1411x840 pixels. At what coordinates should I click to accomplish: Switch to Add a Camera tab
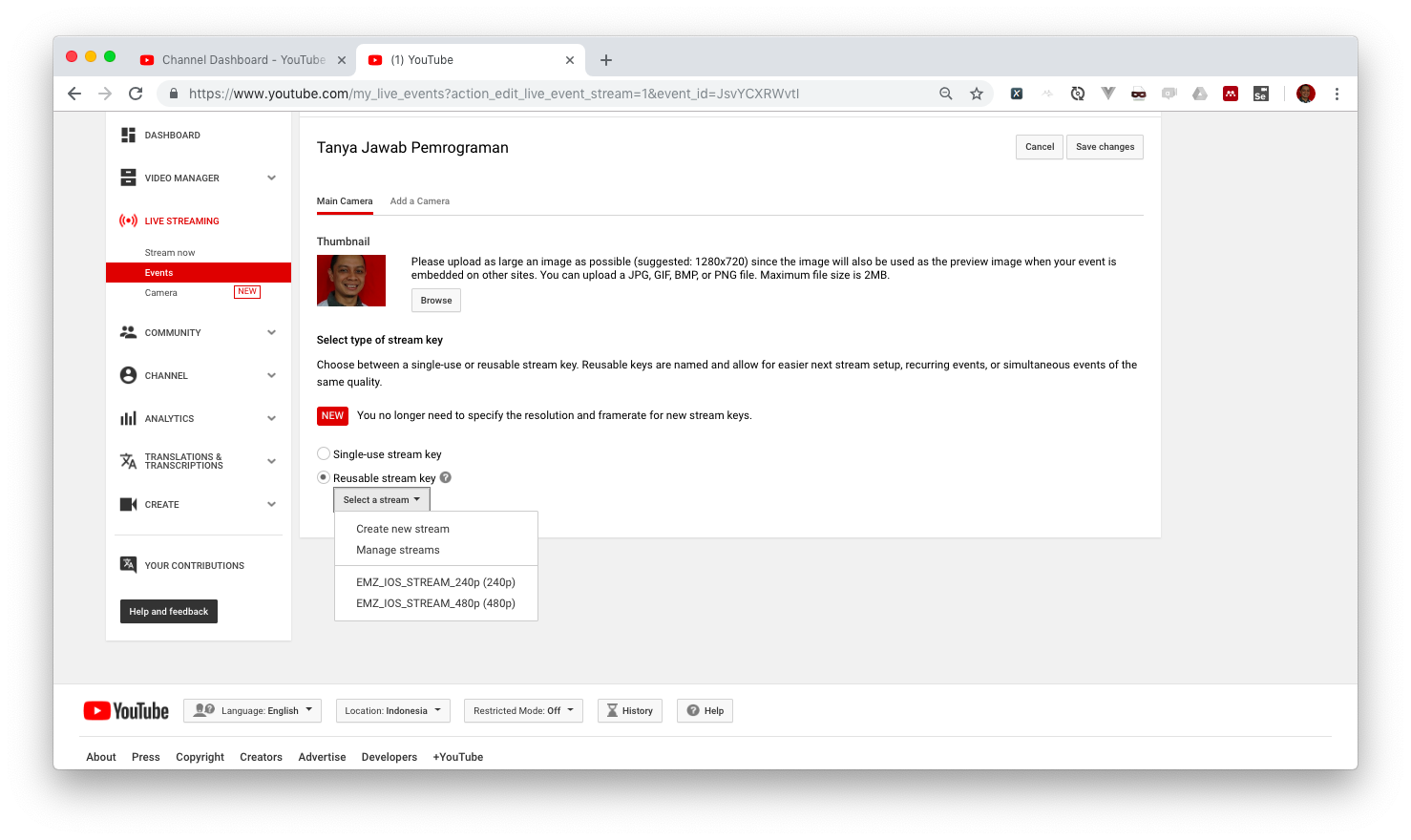pyautogui.click(x=420, y=201)
